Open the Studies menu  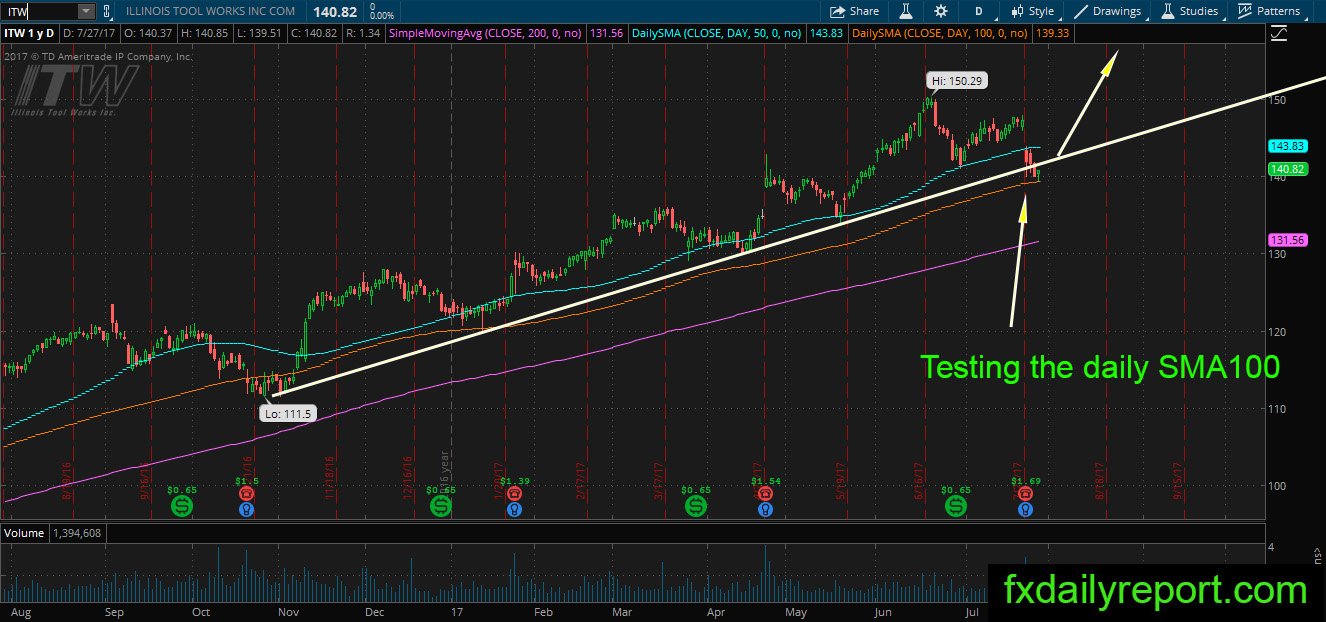[1189, 11]
